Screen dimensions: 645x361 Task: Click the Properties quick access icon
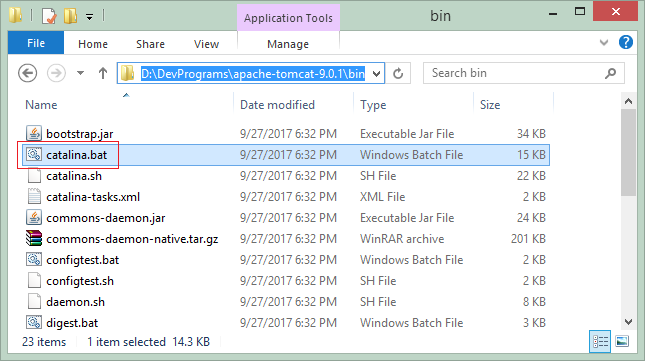[49, 16]
